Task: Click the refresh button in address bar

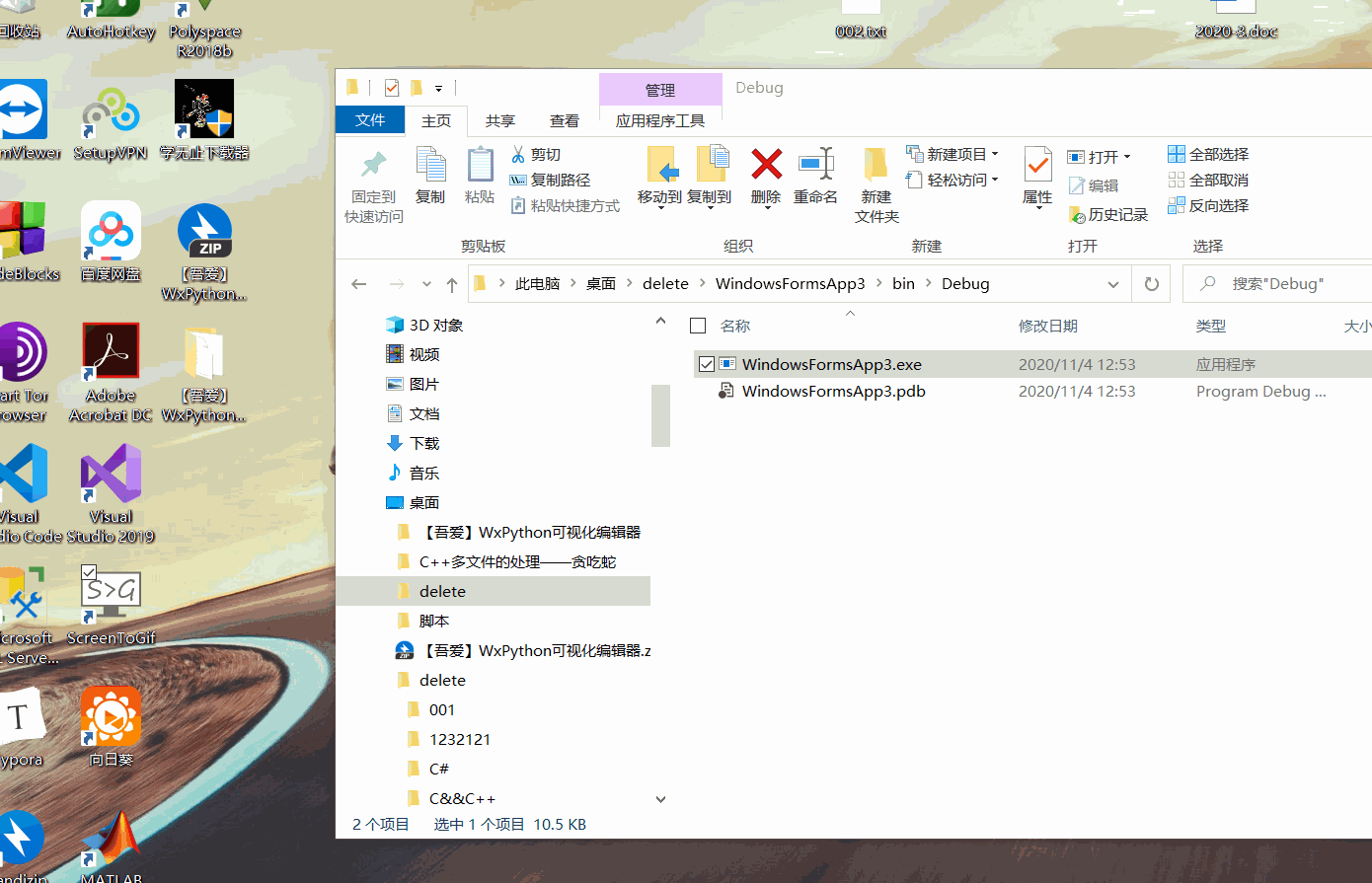Action: point(1151,283)
